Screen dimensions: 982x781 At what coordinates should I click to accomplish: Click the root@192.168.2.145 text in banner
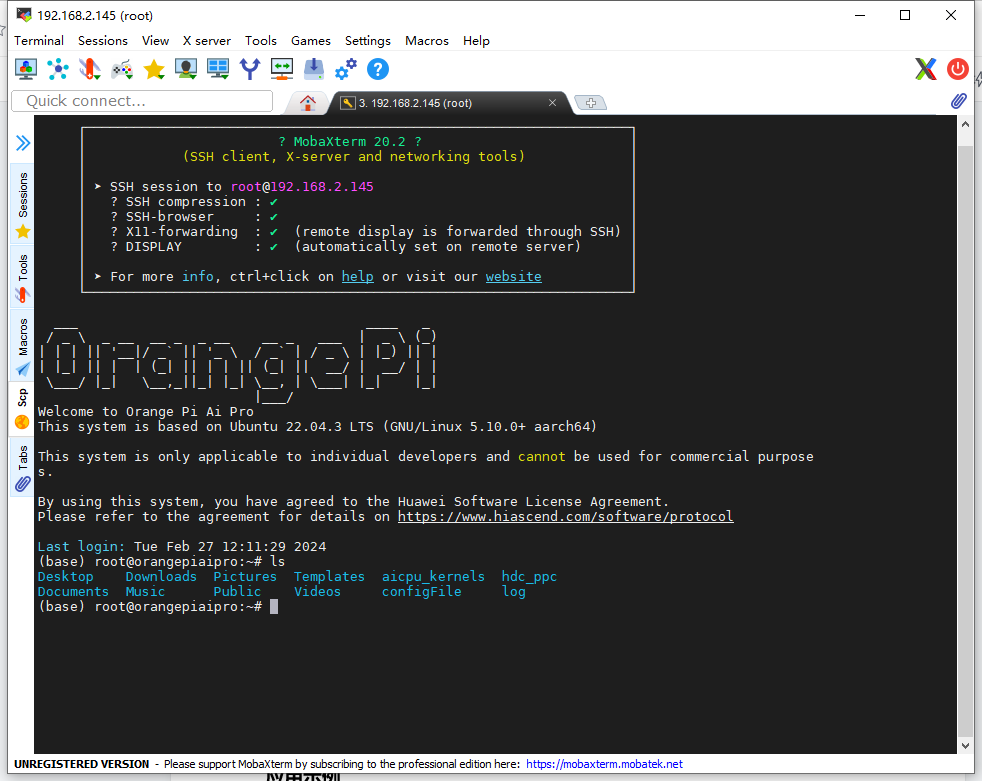302,187
